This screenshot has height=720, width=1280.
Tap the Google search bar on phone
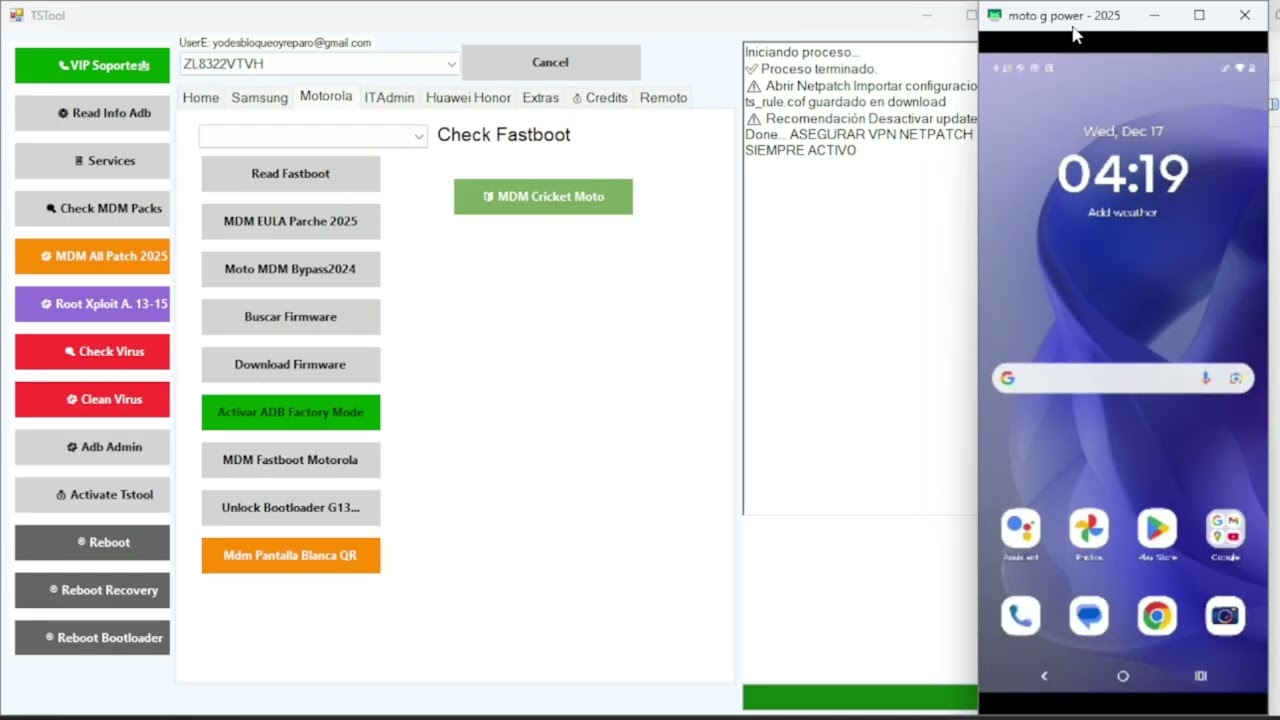pyautogui.click(x=1123, y=378)
